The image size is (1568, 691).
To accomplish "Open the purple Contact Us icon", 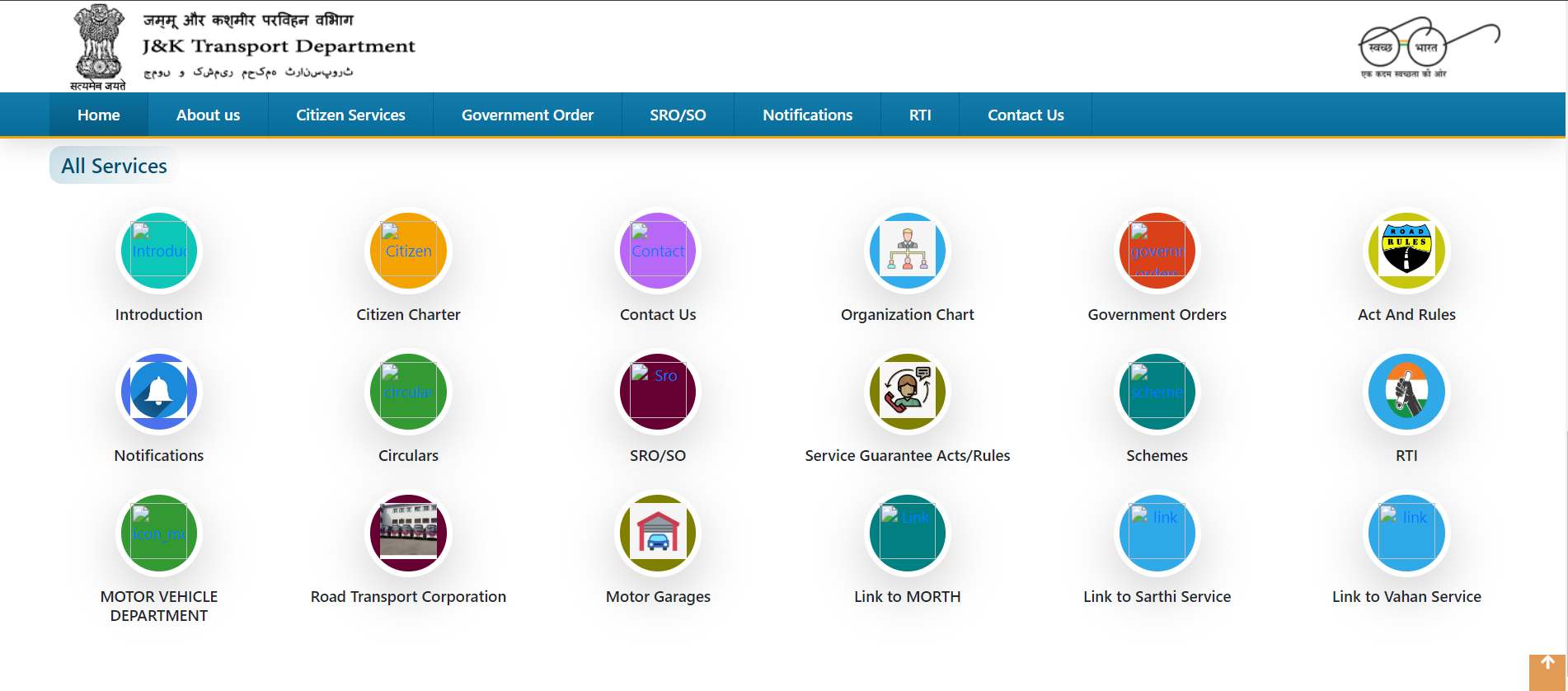I will coord(658,251).
